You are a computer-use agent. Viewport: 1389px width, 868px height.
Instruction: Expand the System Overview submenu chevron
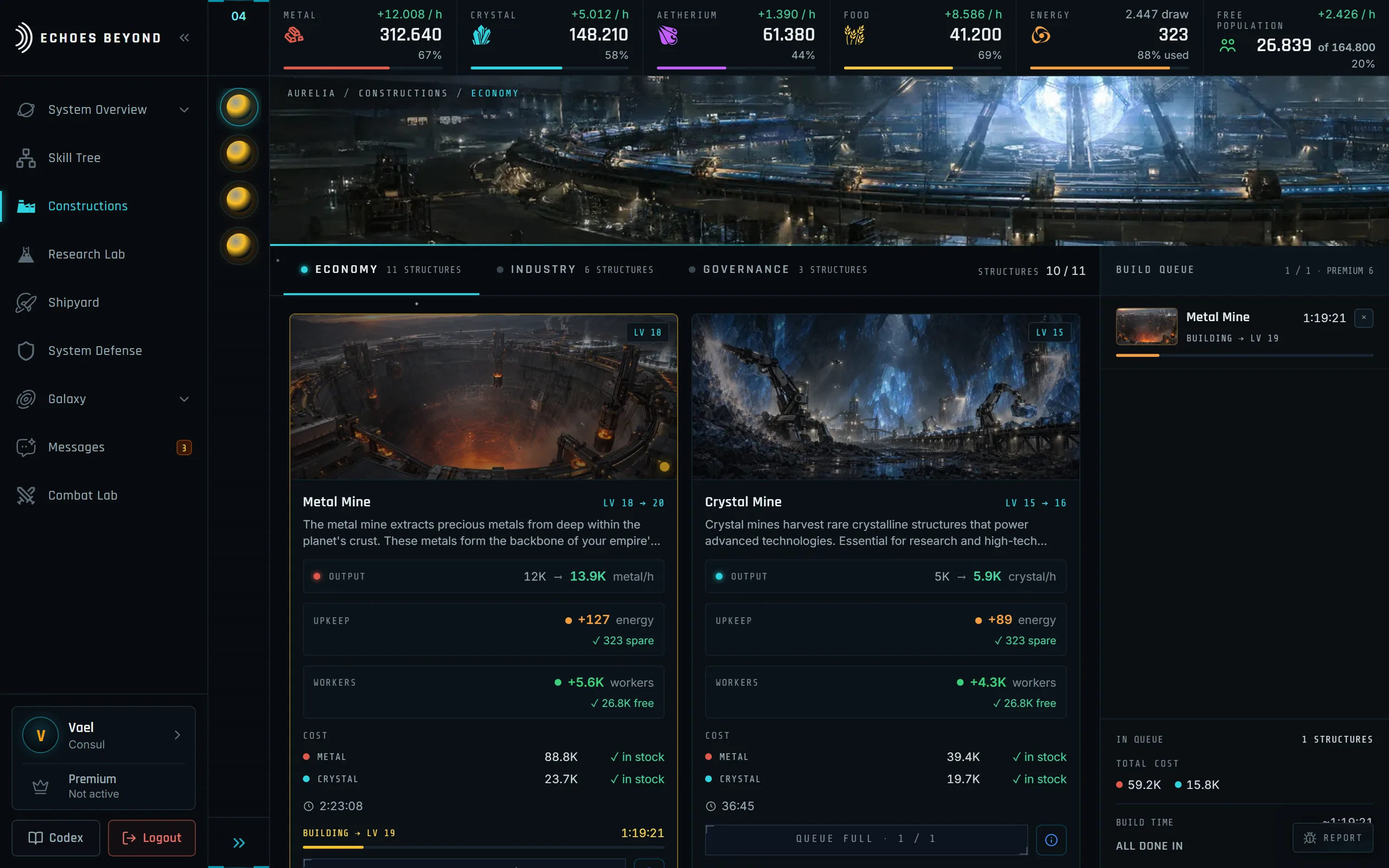click(184, 110)
